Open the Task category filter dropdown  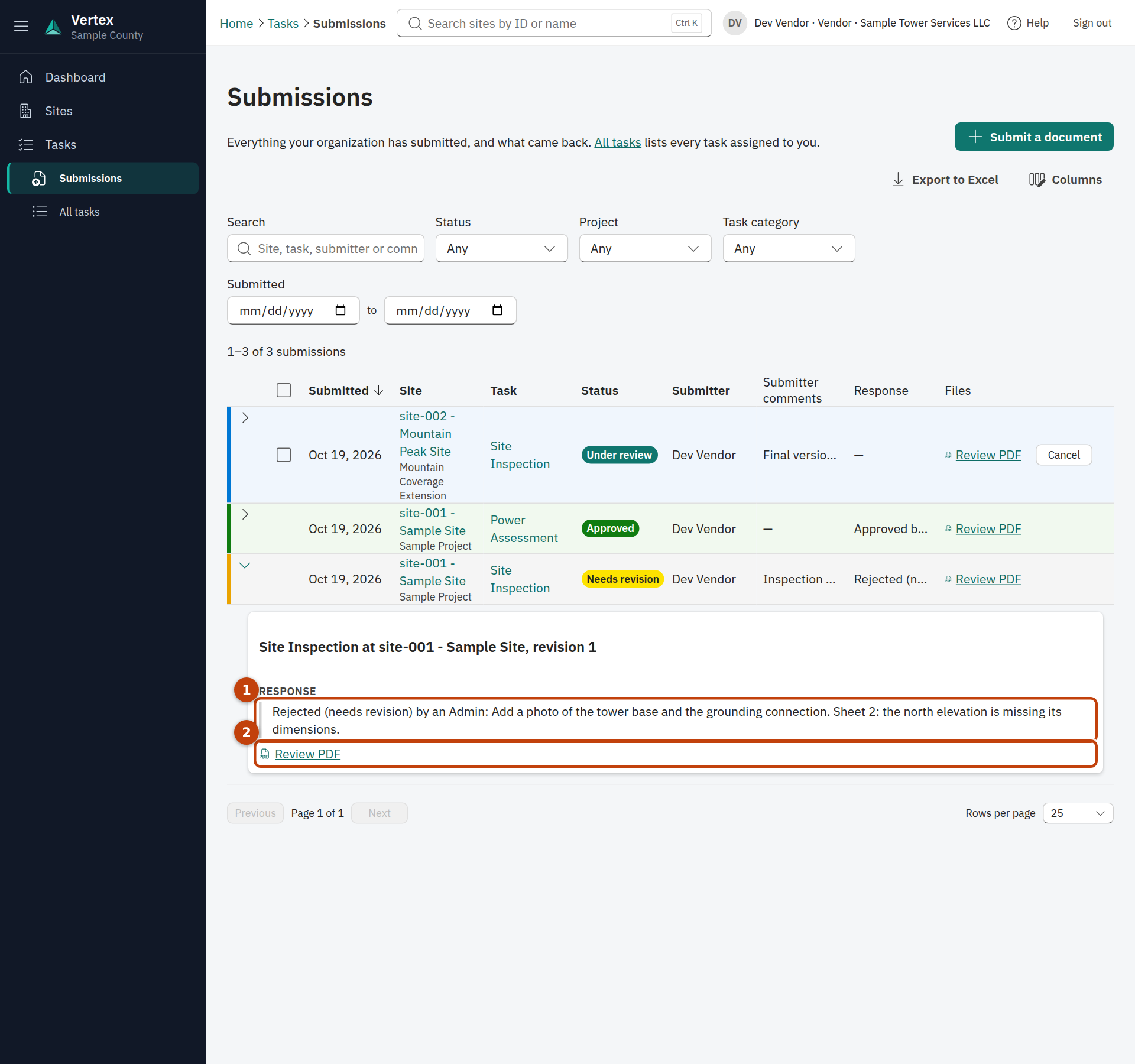(x=789, y=249)
